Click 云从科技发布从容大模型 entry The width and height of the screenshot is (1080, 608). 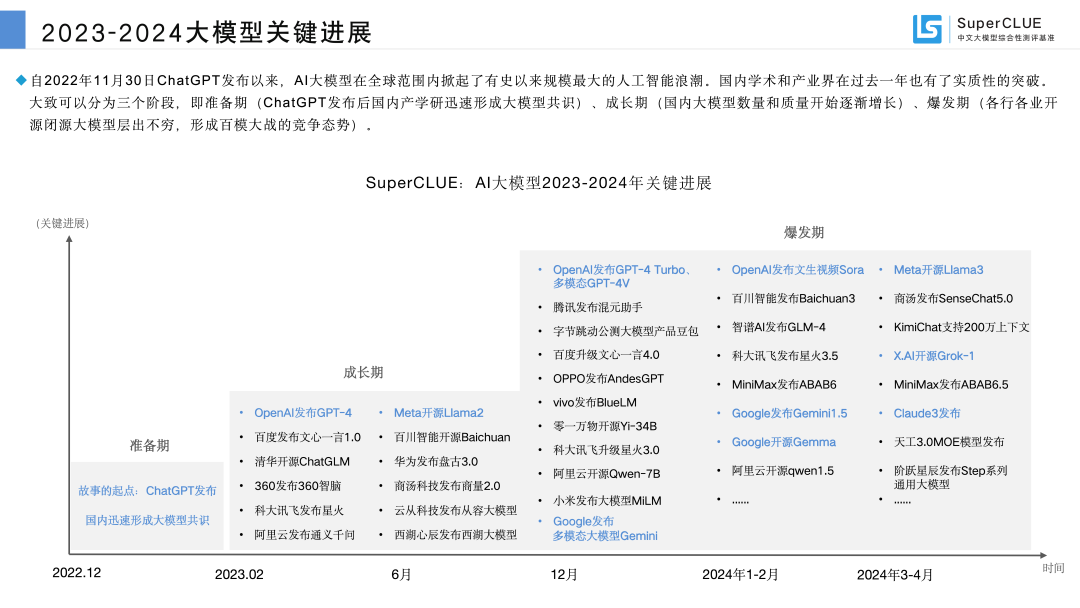pyautogui.click(x=455, y=511)
